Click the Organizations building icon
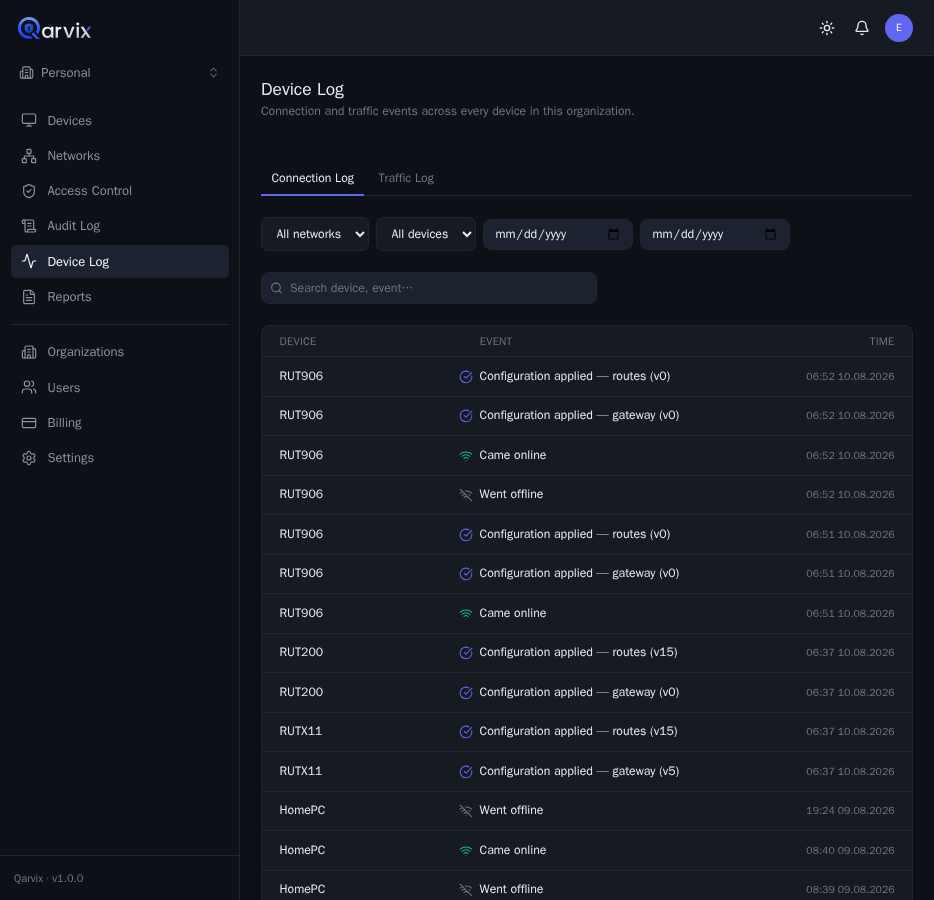Screen dimensions: 934x900 tap(29, 352)
